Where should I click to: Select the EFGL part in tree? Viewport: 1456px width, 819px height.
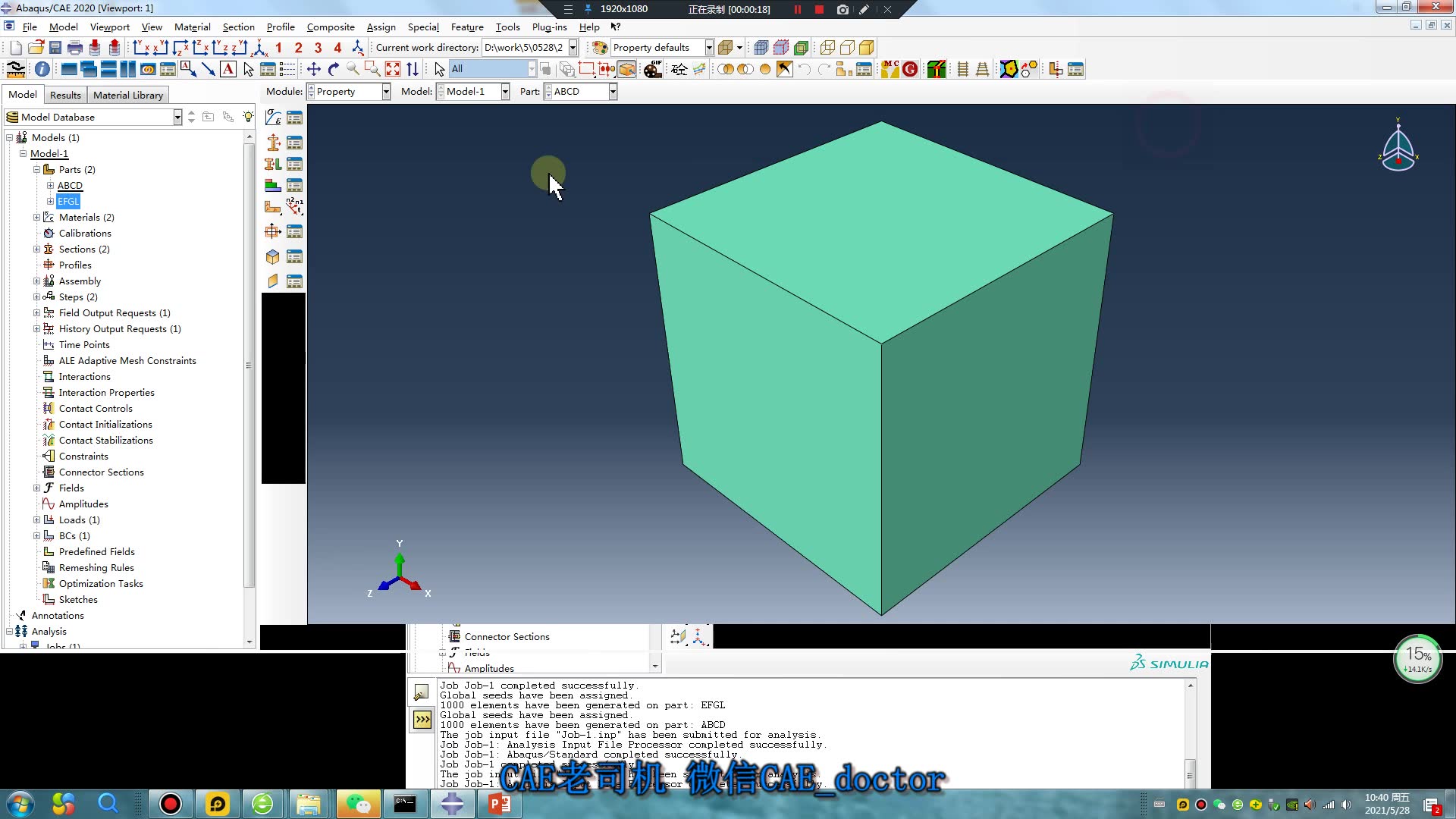68,201
